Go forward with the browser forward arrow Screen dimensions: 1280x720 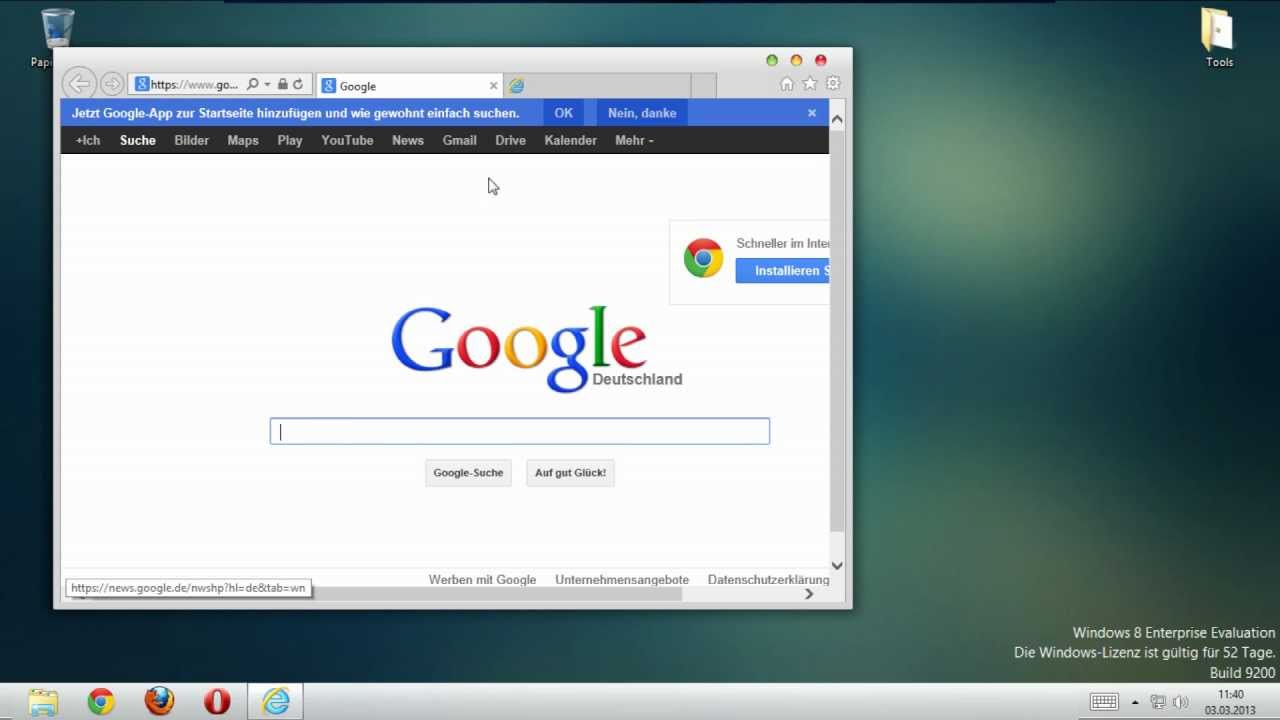click(x=112, y=84)
